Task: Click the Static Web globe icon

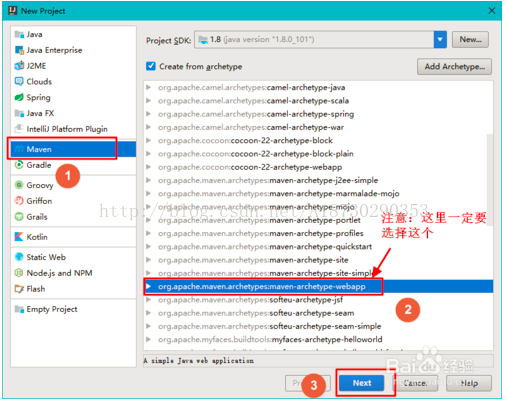Action: coord(19,257)
